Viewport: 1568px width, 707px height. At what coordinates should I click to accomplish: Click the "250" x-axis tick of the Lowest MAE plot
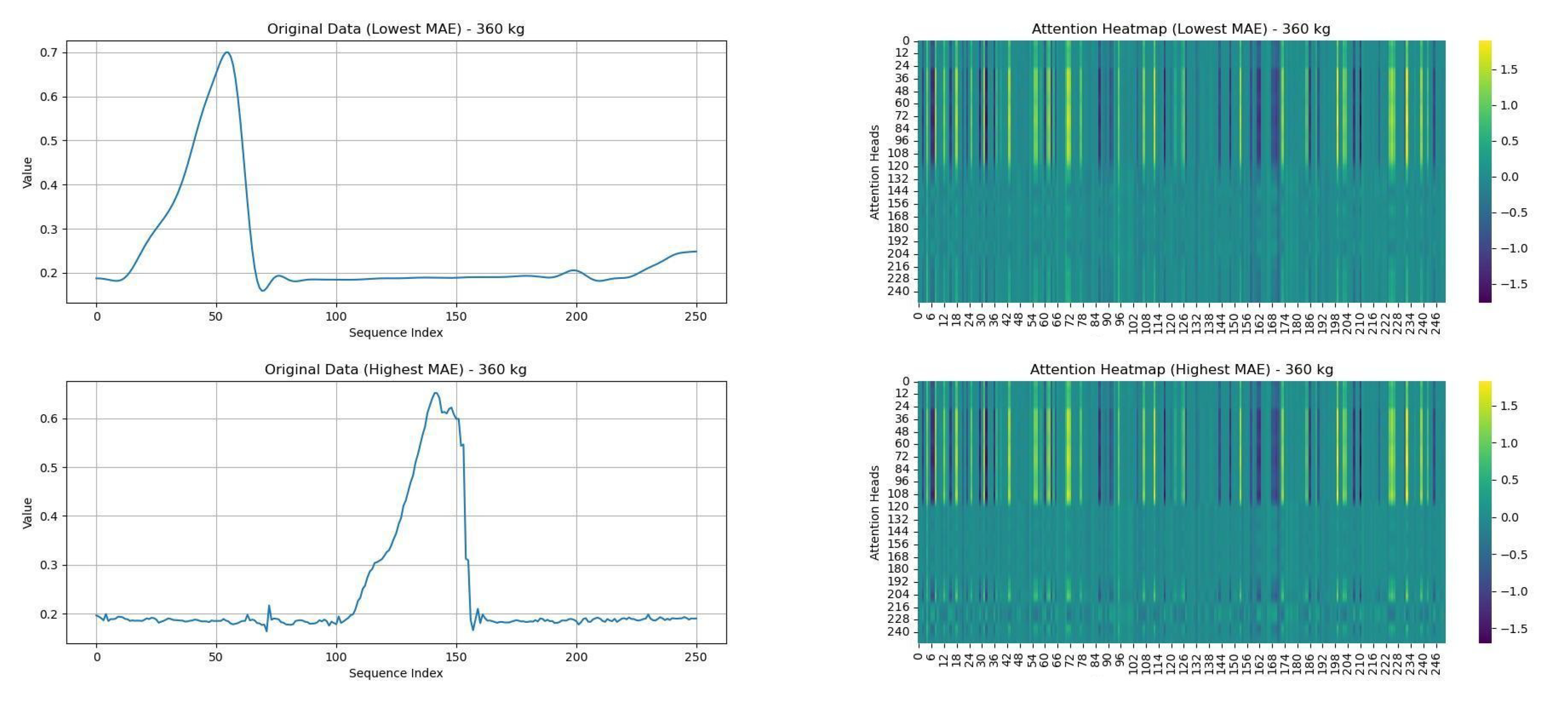point(696,317)
